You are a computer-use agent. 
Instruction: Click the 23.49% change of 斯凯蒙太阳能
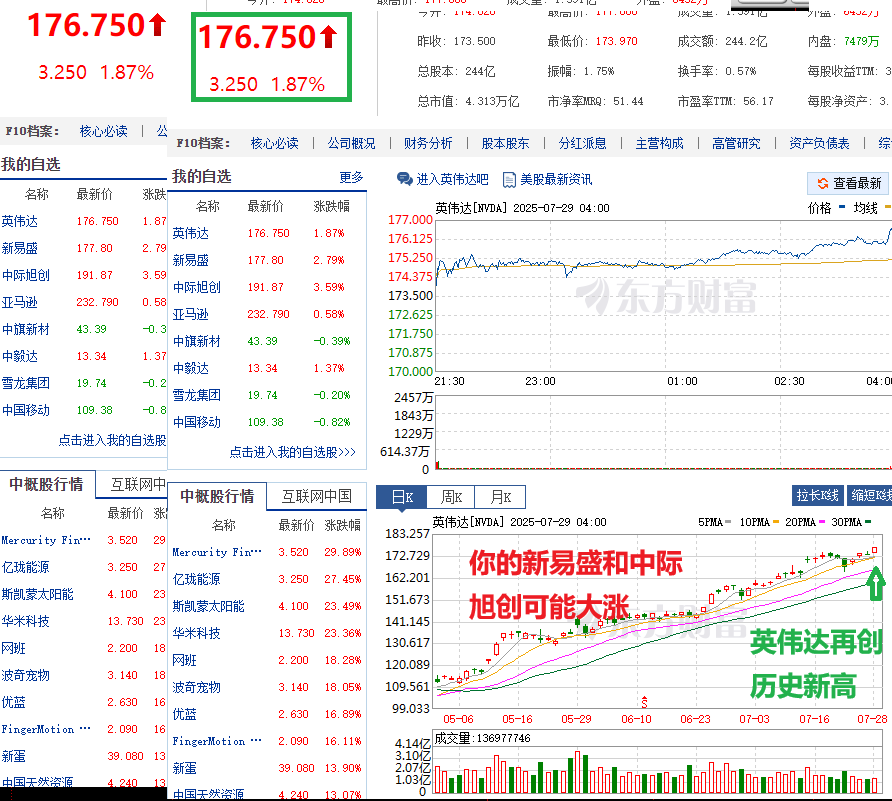click(342, 606)
